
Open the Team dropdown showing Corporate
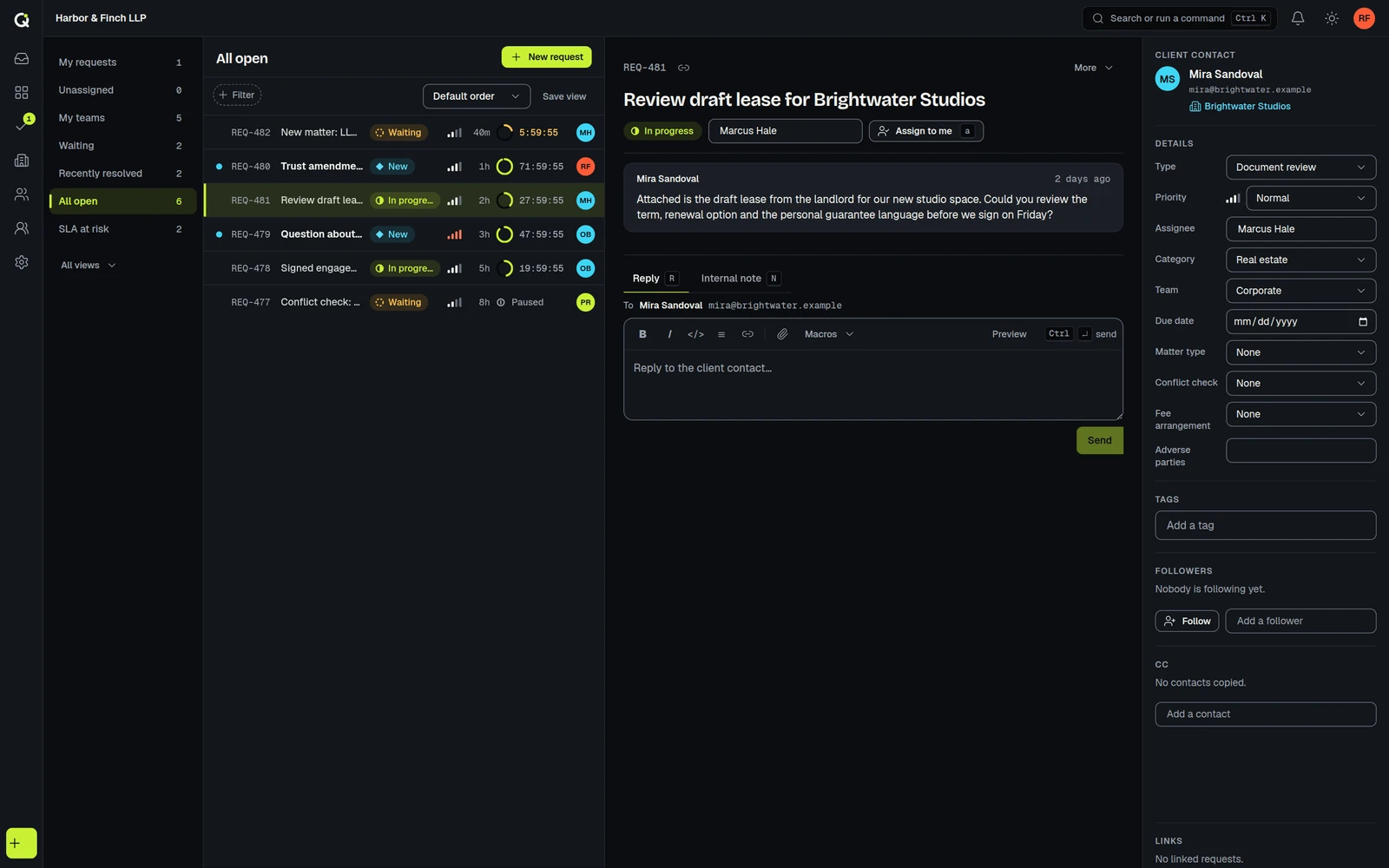point(1300,291)
